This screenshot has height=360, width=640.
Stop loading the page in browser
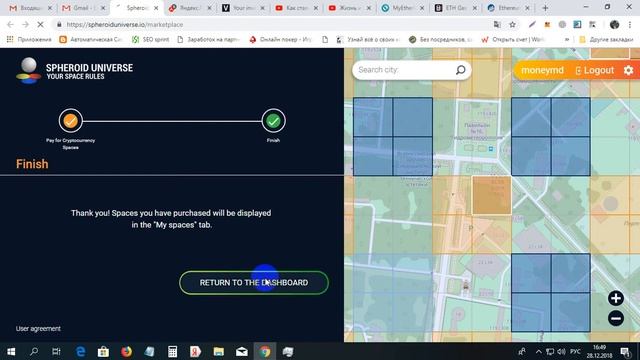point(40,24)
